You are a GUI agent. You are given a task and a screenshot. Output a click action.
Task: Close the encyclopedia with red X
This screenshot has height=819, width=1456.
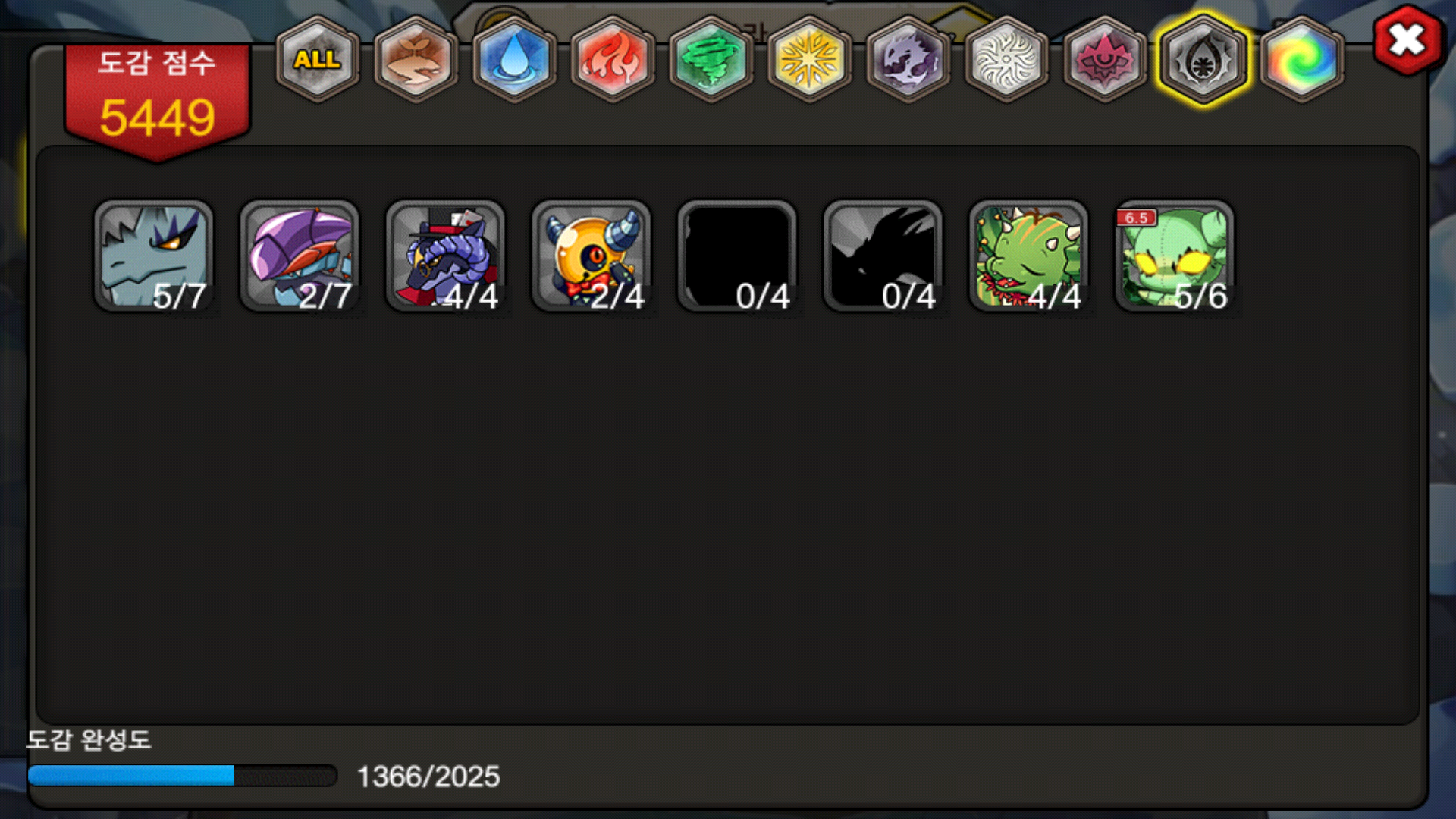click(1407, 39)
